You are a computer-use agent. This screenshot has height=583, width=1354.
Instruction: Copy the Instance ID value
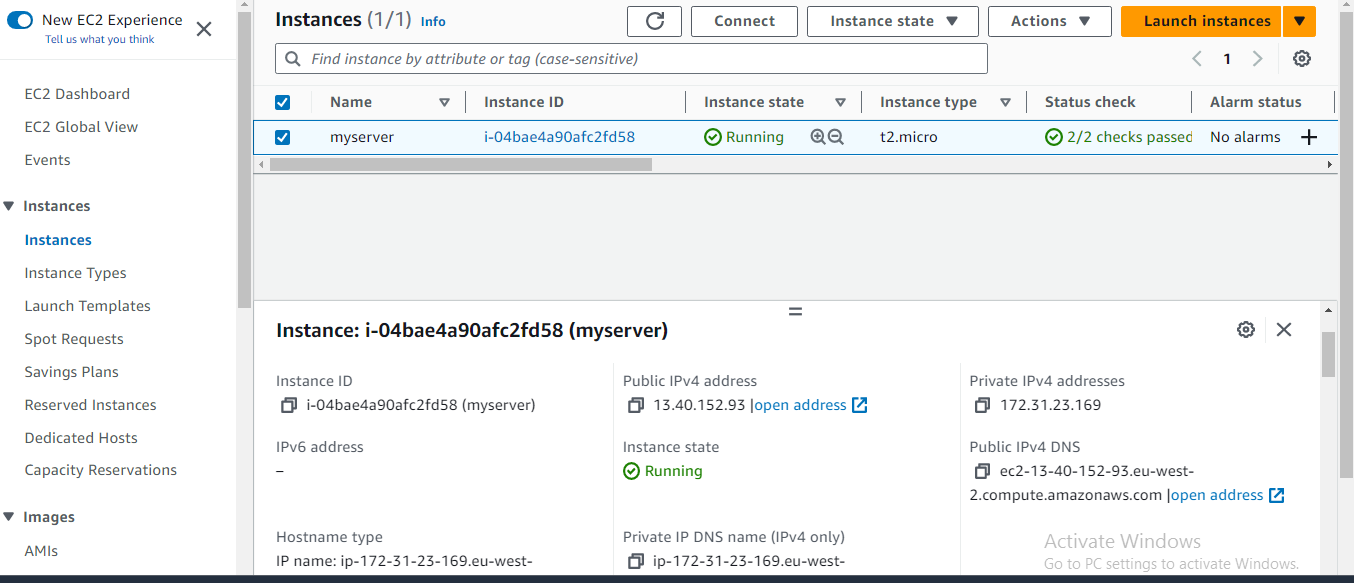point(288,405)
